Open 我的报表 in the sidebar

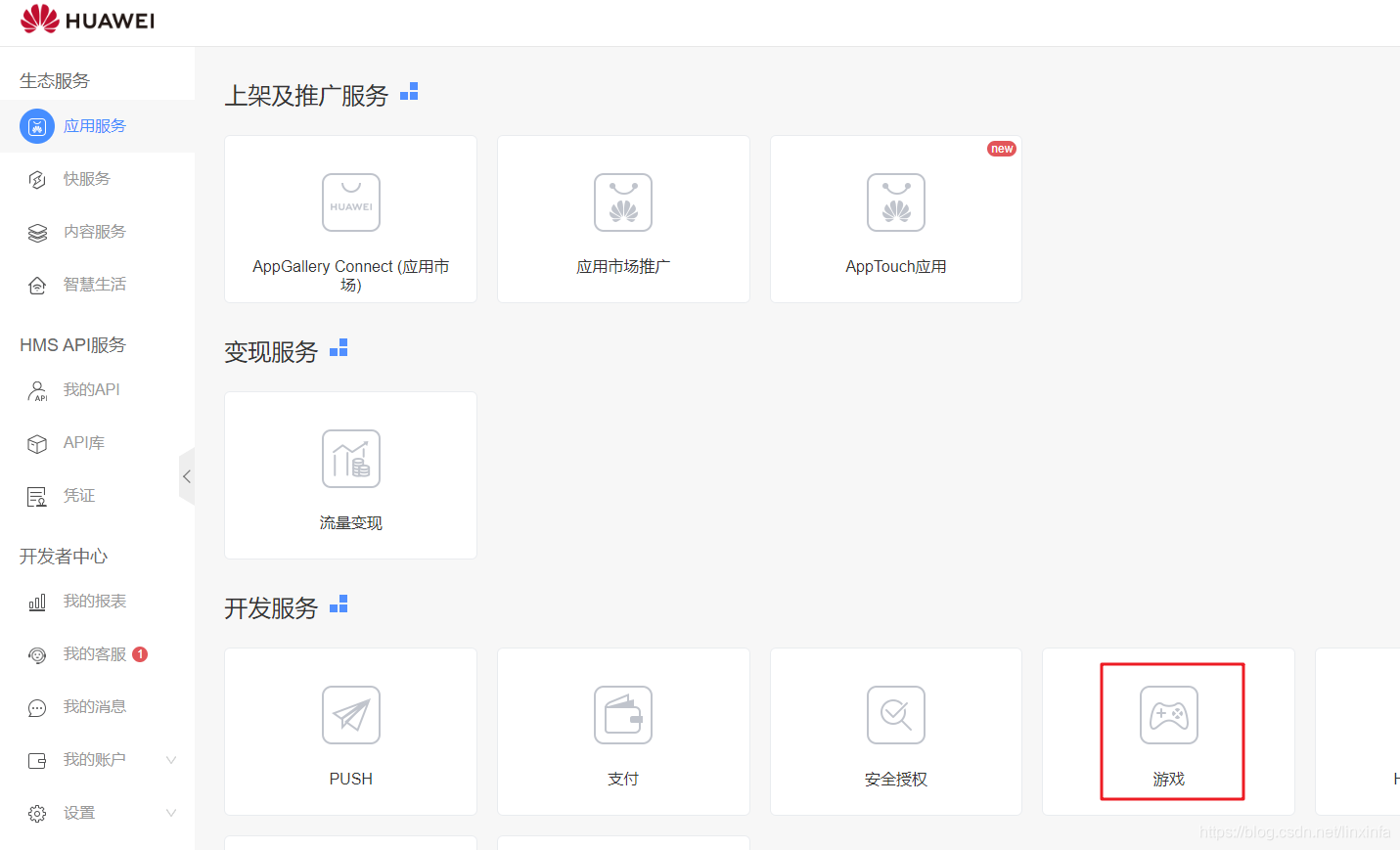coord(97,601)
